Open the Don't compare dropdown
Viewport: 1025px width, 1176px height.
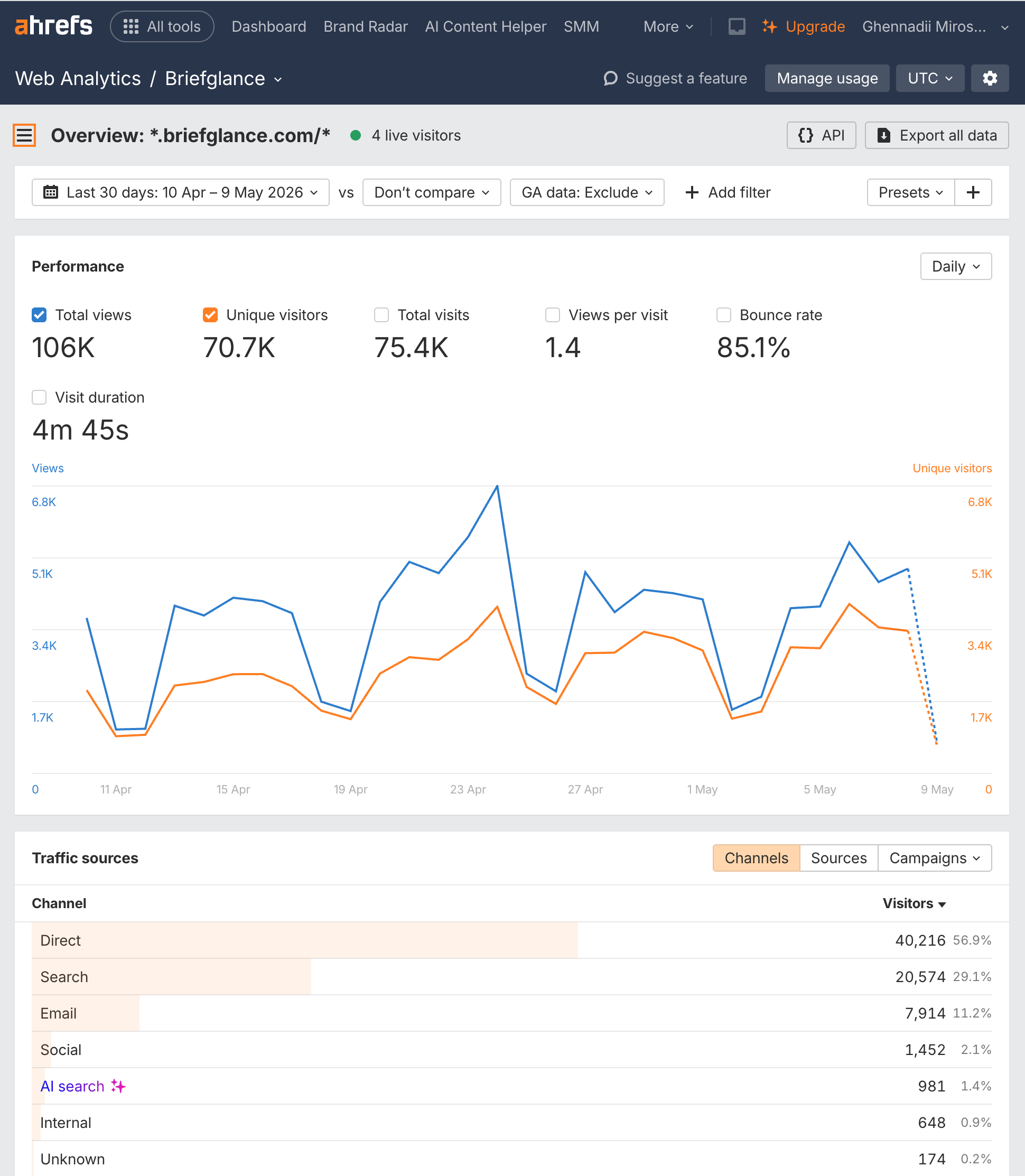(431, 192)
